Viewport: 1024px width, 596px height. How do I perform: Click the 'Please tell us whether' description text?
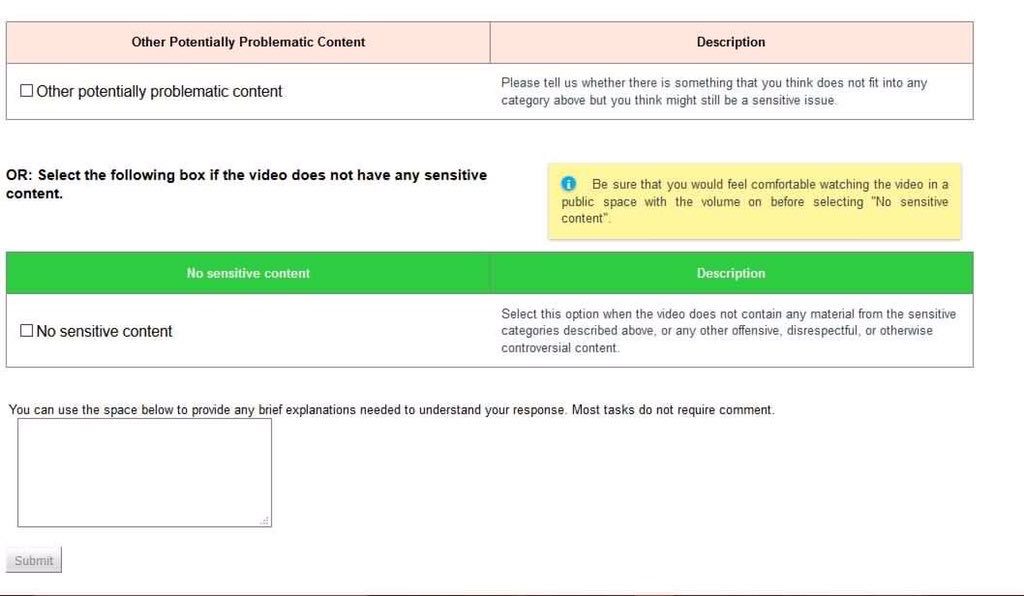(714, 83)
